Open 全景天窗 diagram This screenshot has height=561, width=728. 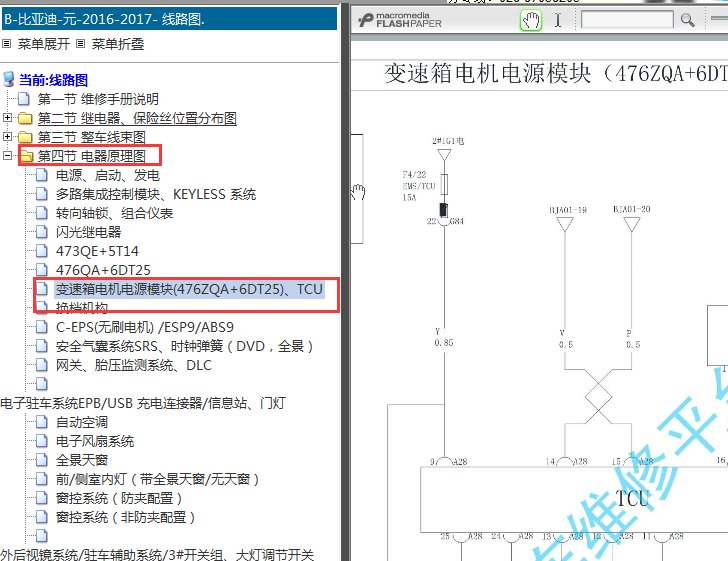point(82,460)
